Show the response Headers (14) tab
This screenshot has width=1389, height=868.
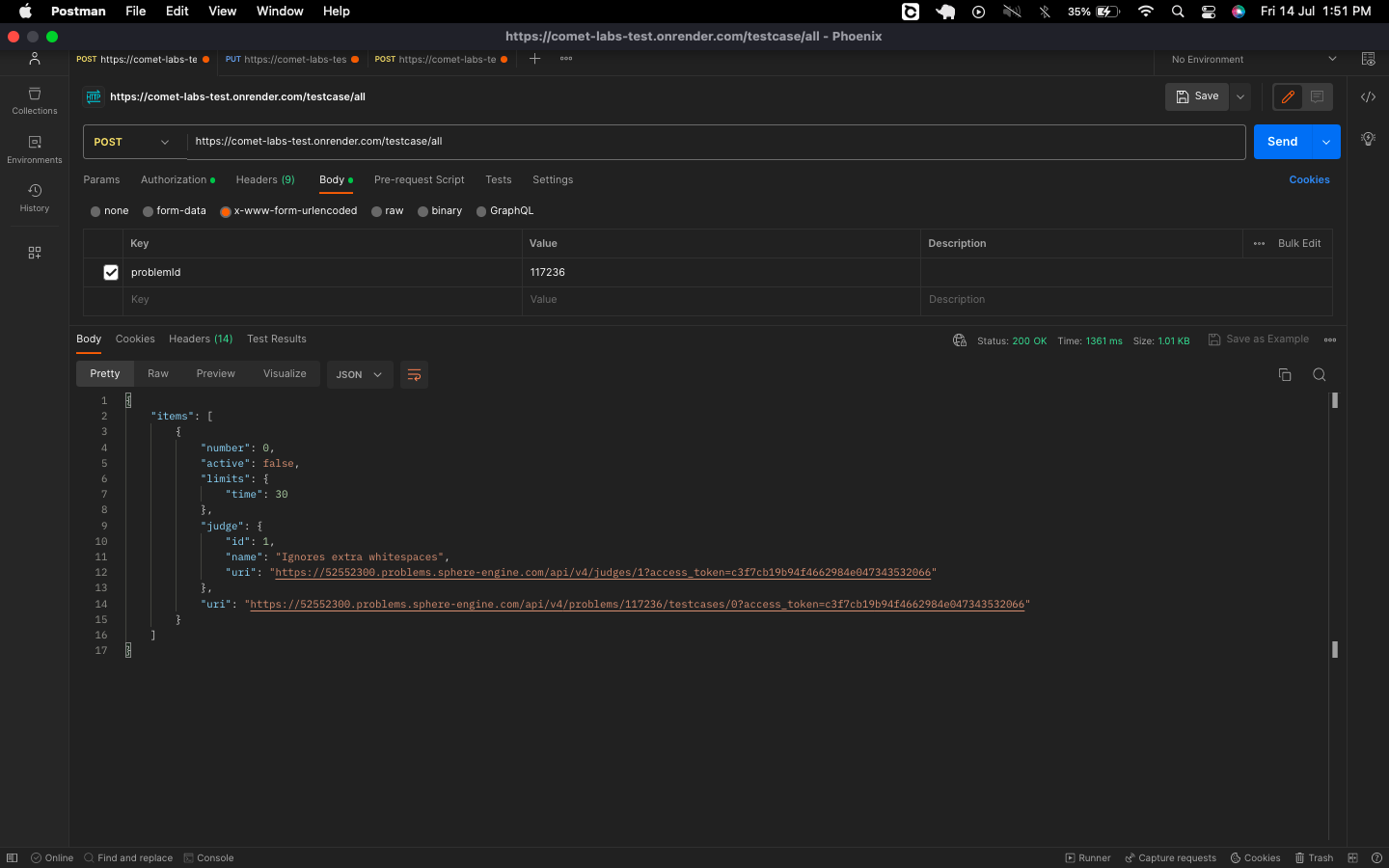point(201,339)
